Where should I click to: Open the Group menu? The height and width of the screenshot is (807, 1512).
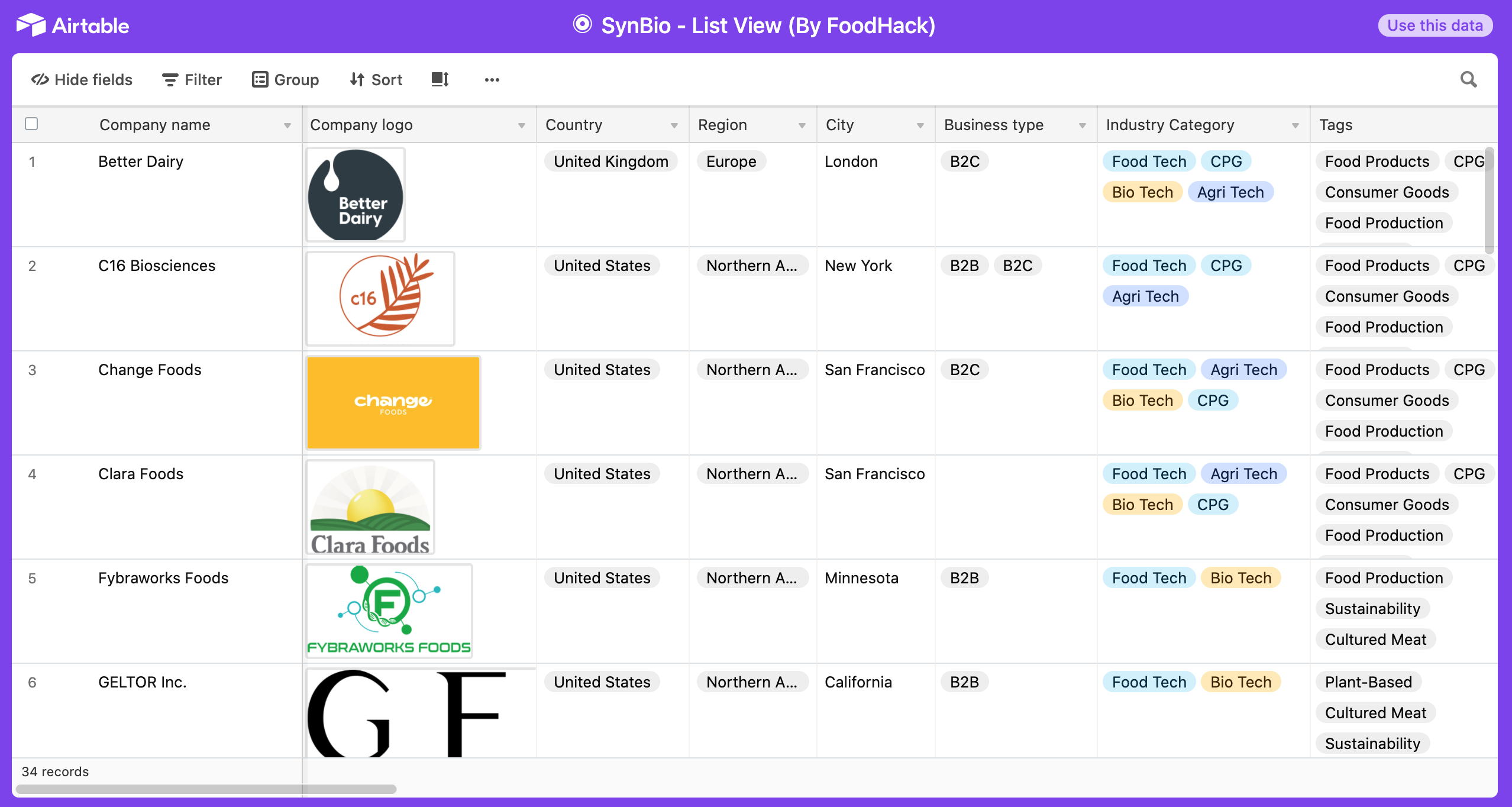(x=285, y=79)
